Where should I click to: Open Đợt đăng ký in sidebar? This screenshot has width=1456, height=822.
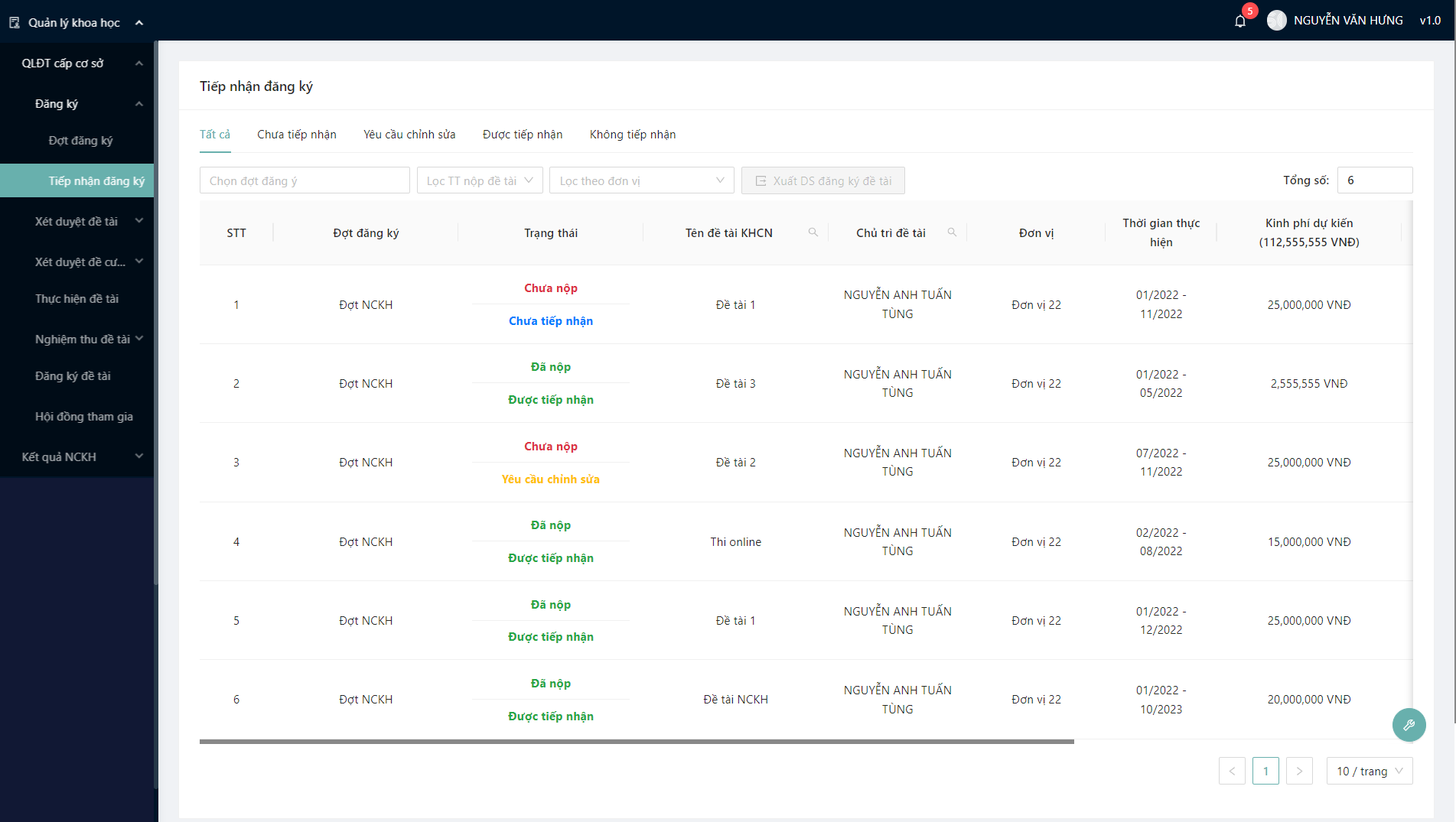(80, 141)
